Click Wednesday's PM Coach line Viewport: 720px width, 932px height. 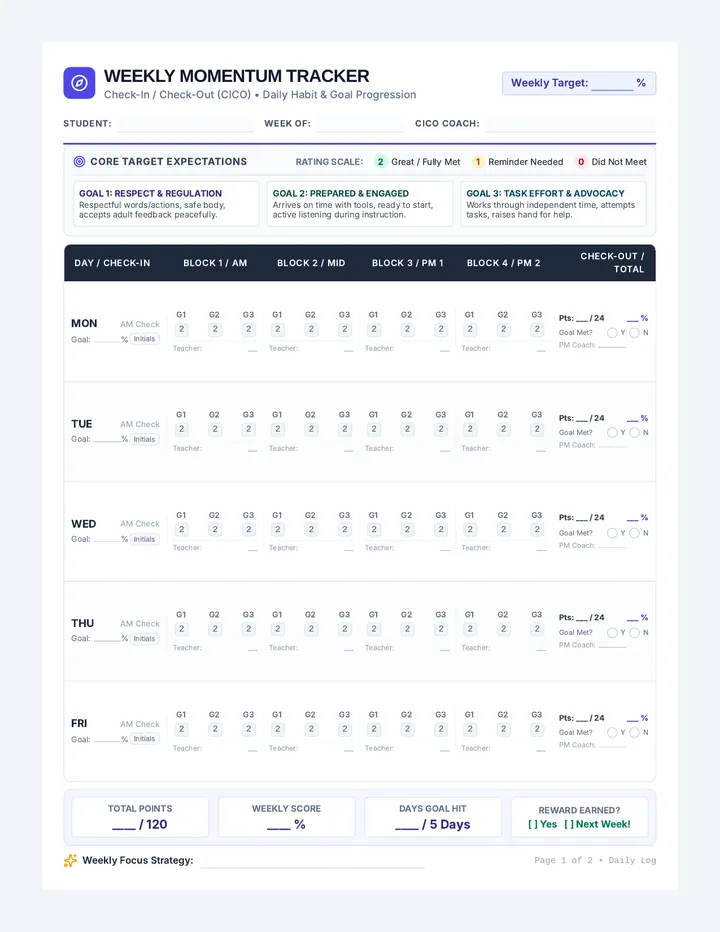pyautogui.click(x=611, y=545)
